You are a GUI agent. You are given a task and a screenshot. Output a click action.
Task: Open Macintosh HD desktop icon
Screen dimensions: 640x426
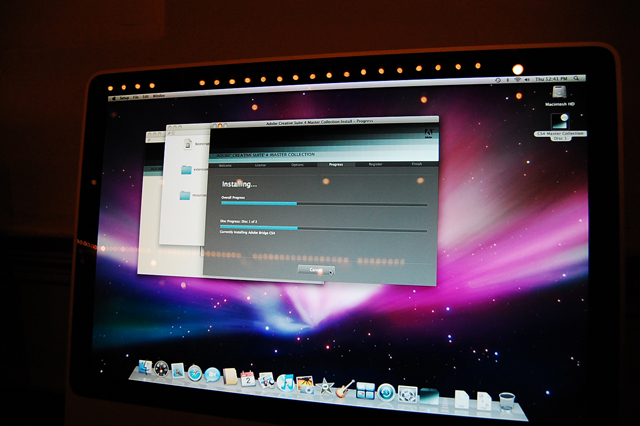(561, 93)
